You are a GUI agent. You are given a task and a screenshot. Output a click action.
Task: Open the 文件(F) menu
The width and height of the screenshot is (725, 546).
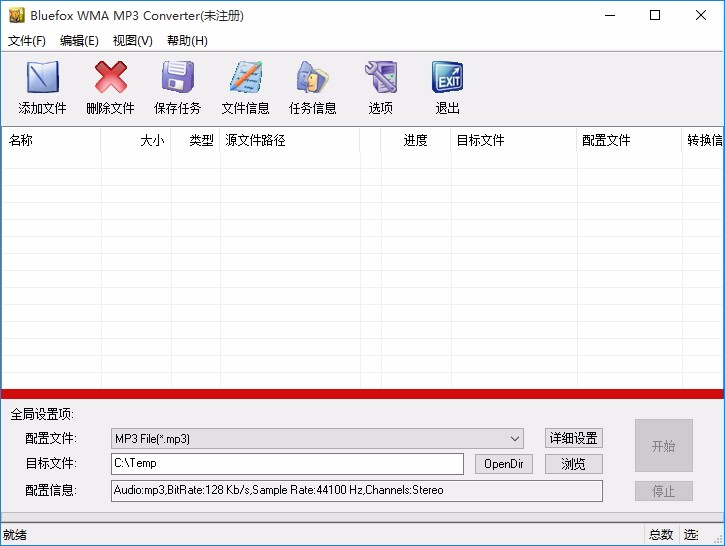(27, 41)
